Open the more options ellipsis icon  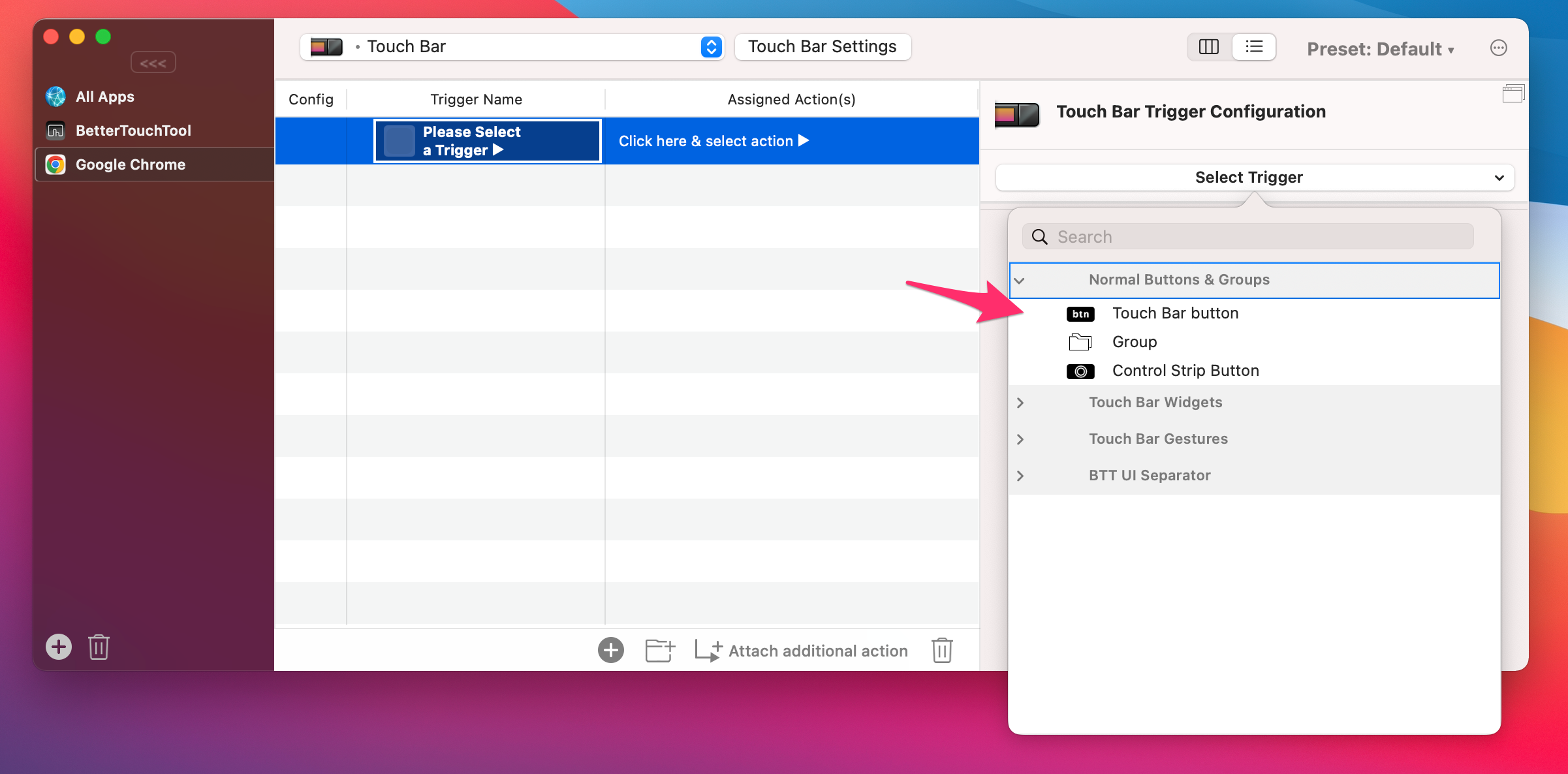(1499, 48)
